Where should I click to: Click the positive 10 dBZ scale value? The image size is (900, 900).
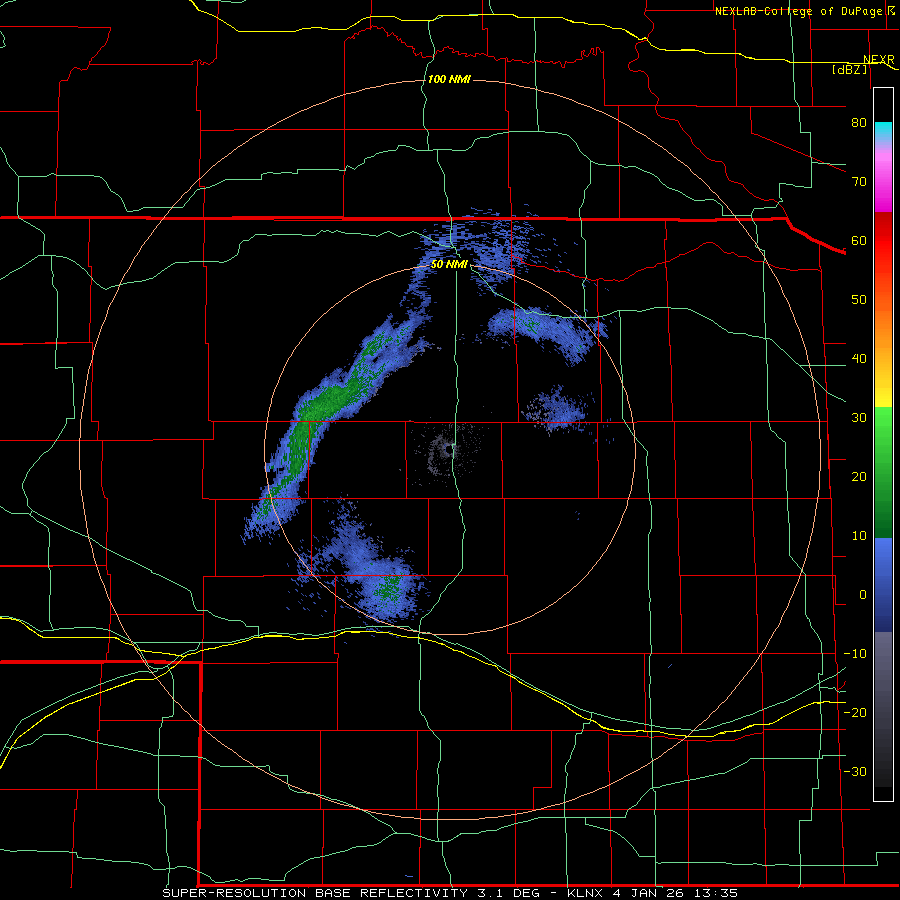click(859, 536)
